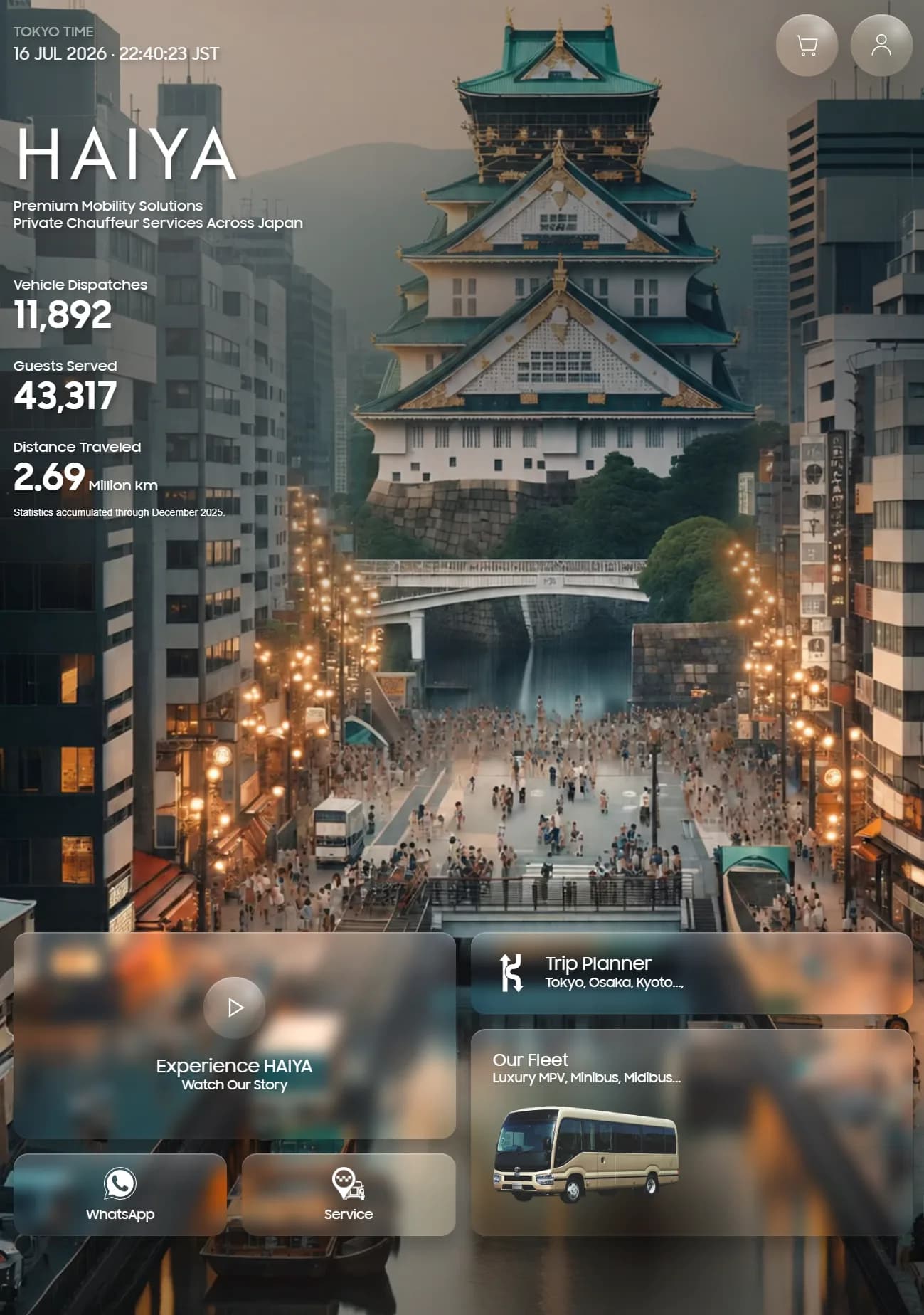Click the "TOKYO TIME" label

point(53,31)
